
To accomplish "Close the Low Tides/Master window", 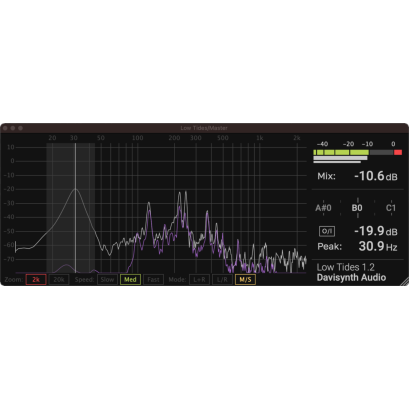I will click(x=5, y=128).
